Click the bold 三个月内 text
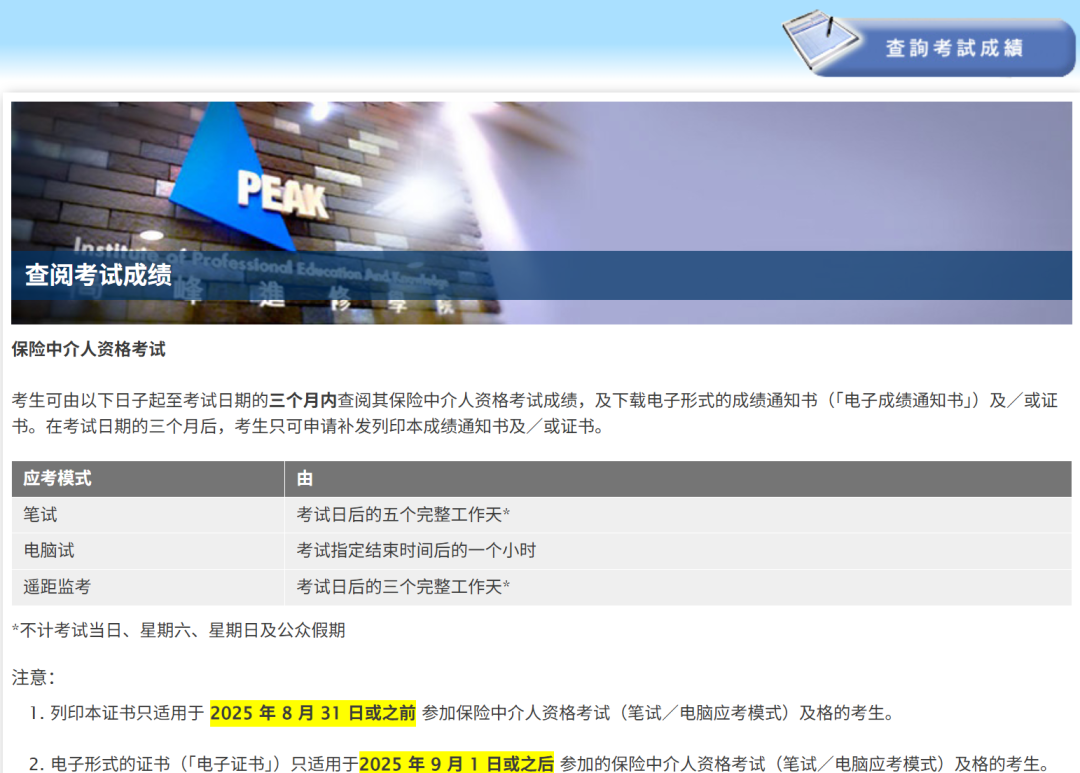Image resolution: width=1080 pixels, height=773 pixels. 303,401
